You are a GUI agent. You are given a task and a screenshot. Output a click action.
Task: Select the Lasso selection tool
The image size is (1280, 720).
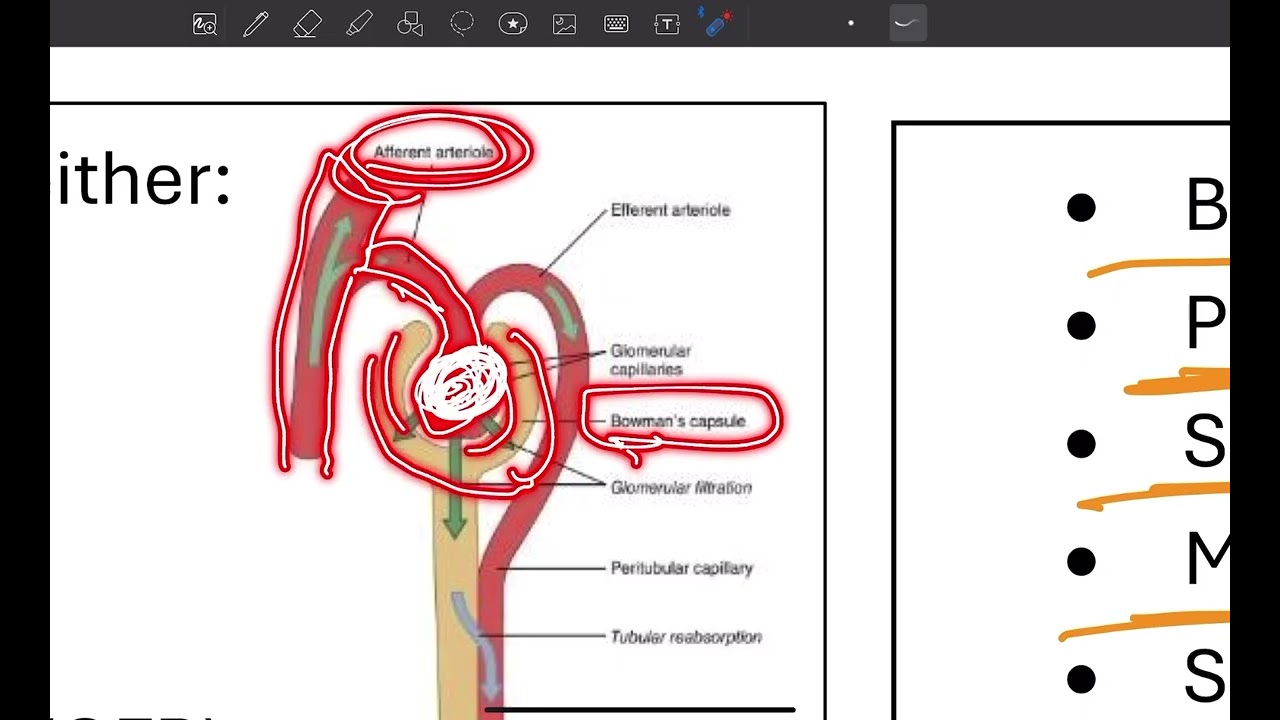tap(462, 24)
